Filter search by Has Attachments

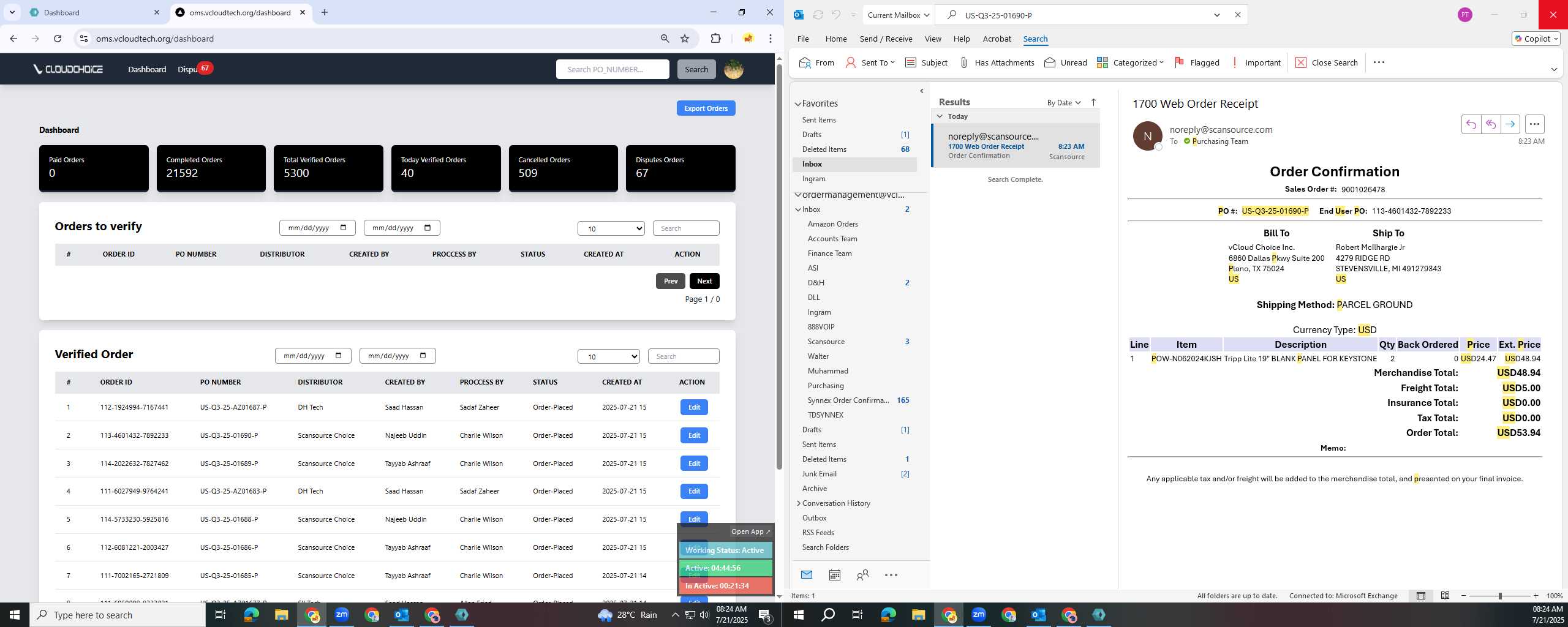996,62
